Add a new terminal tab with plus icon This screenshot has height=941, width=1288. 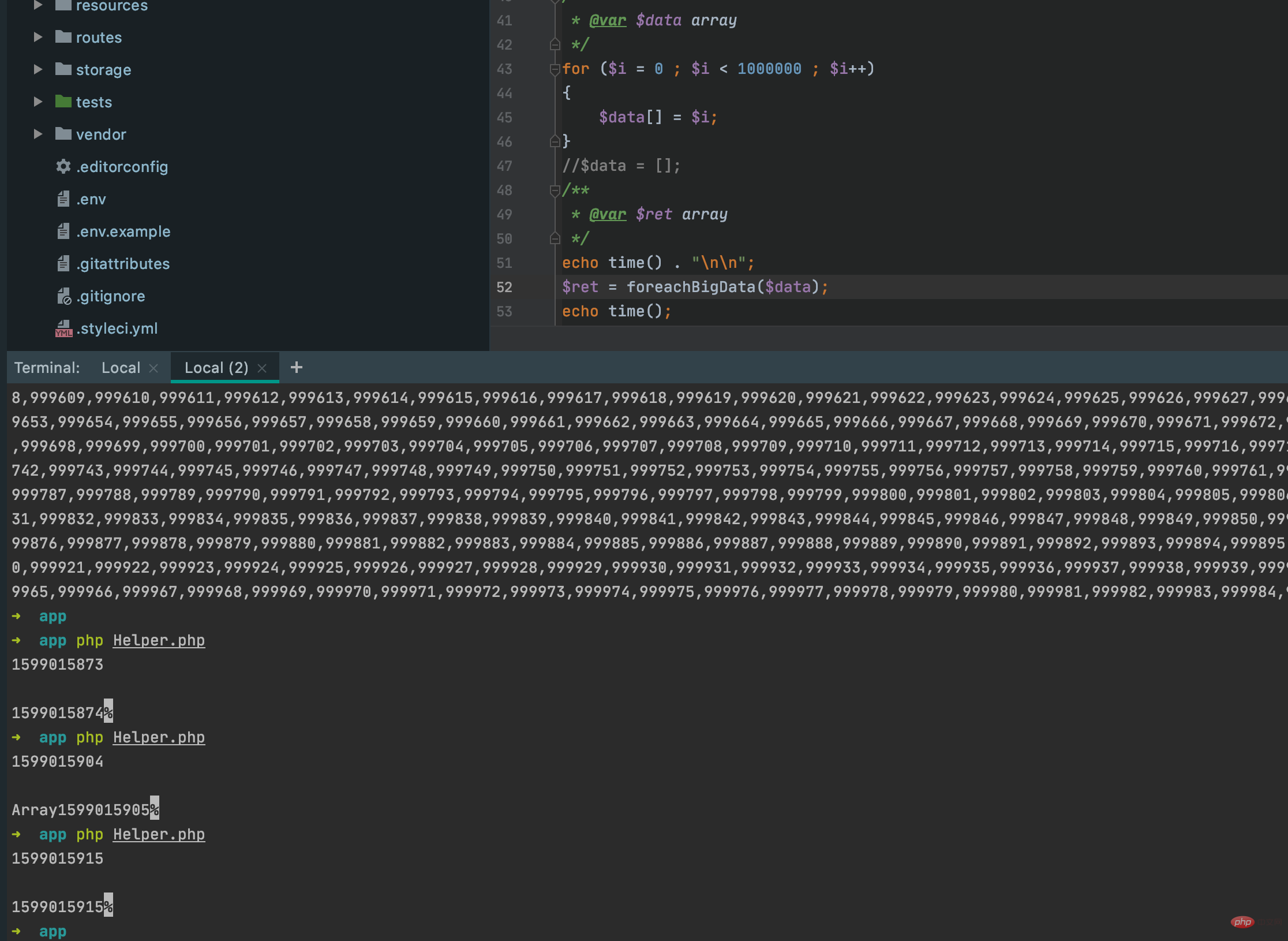[297, 367]
